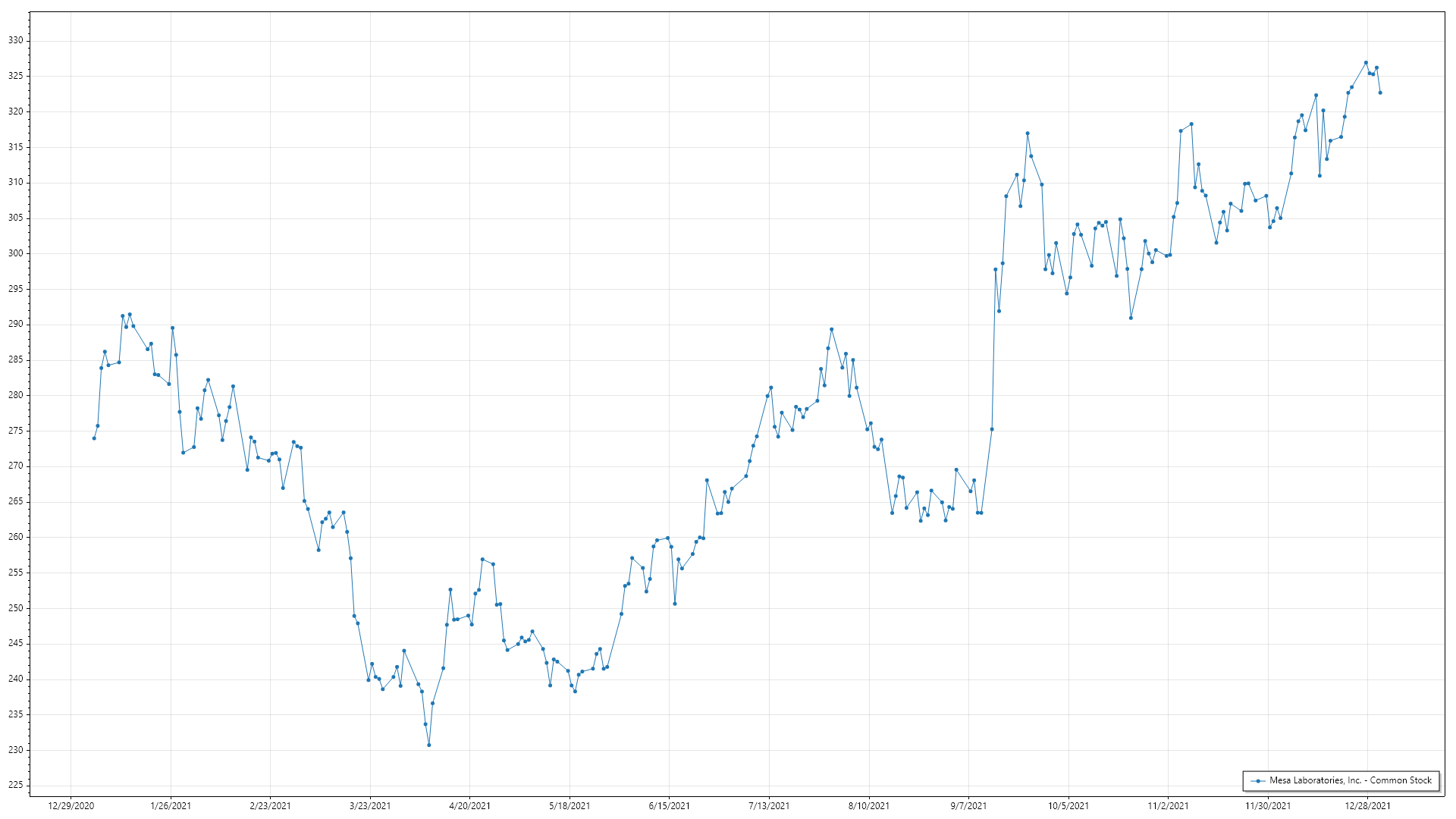
Task: Click the 1/26/2021 x-axis date label
Action: tap(171, 806)
